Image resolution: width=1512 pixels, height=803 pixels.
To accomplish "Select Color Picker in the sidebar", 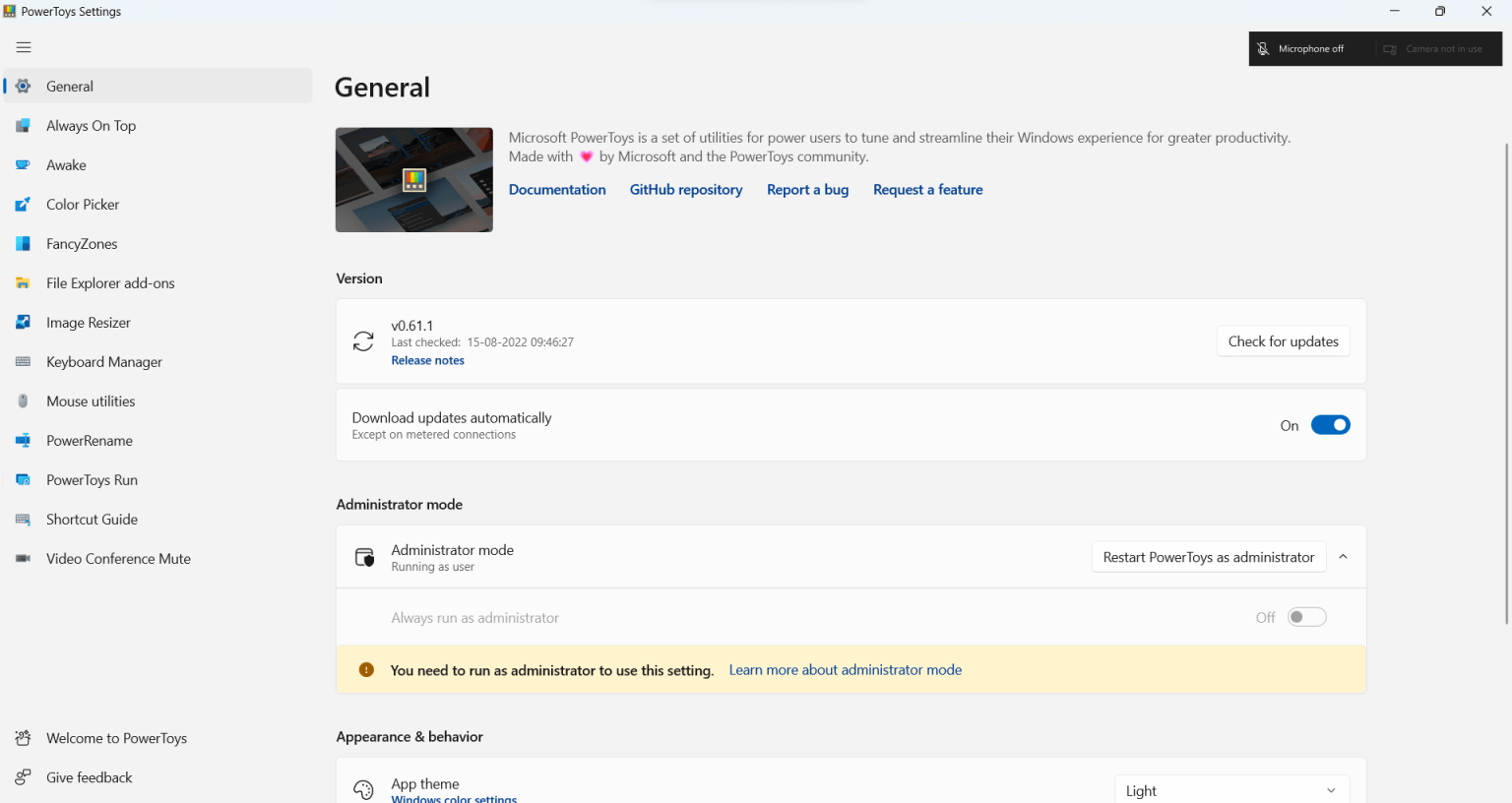I will 157,205.
